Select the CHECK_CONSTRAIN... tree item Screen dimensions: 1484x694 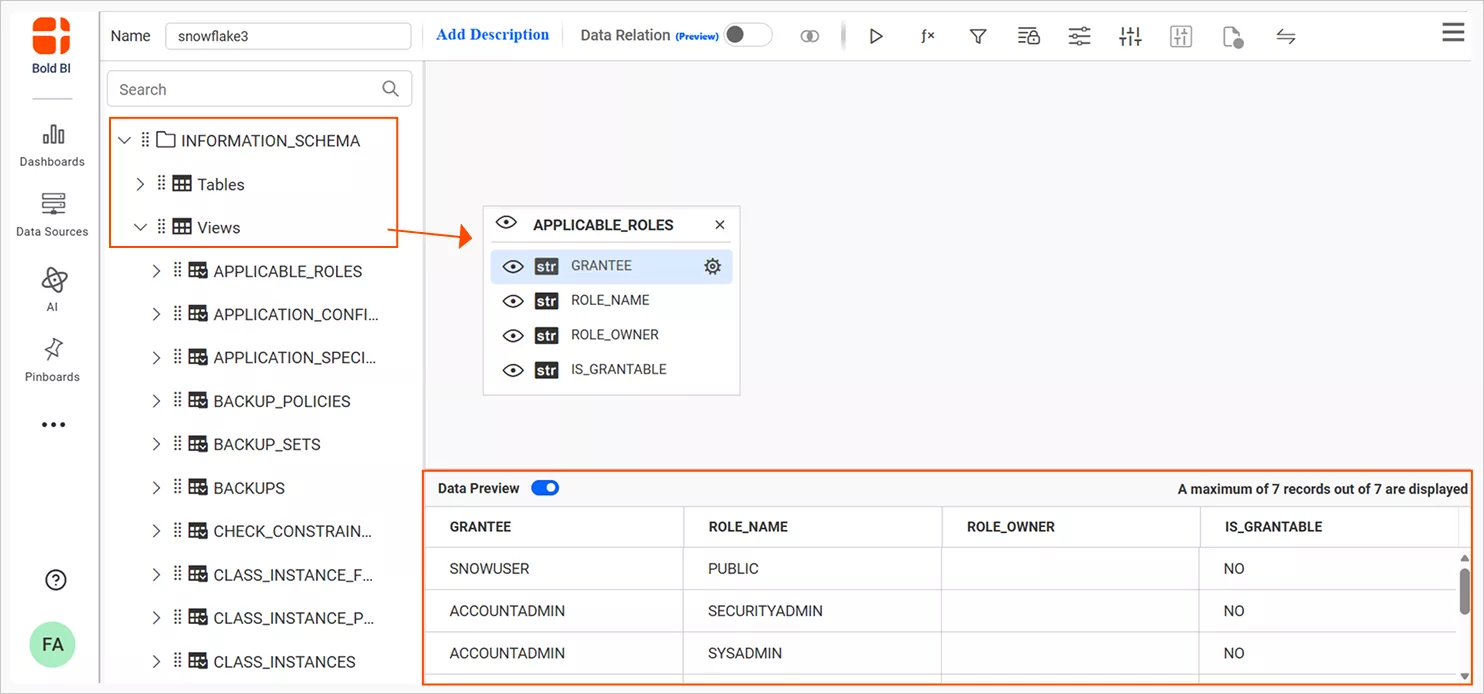293,531
